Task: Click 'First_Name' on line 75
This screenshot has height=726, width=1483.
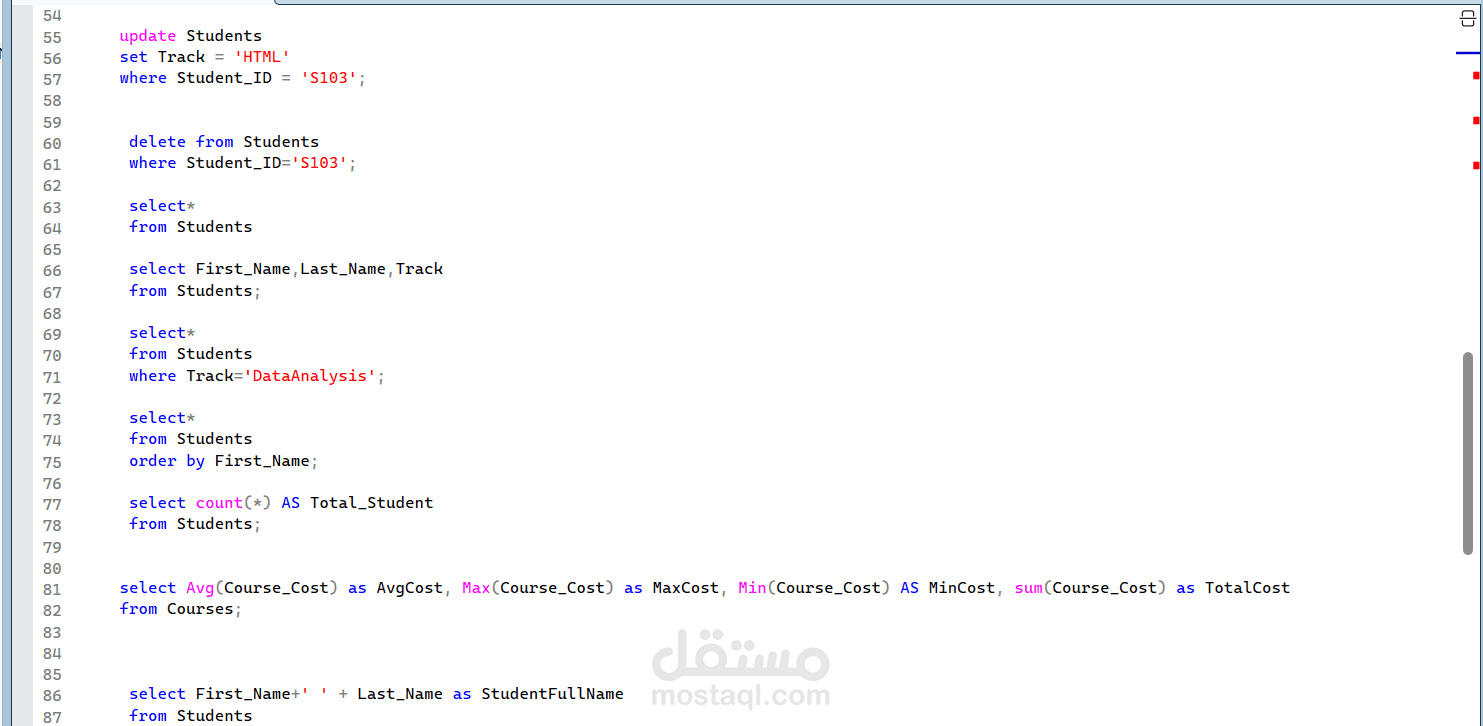Action: (262, 461)
